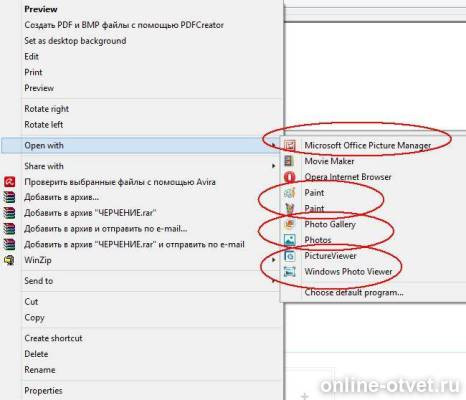
Task: Click the PictureViewer icon
Action: (289, 256)
